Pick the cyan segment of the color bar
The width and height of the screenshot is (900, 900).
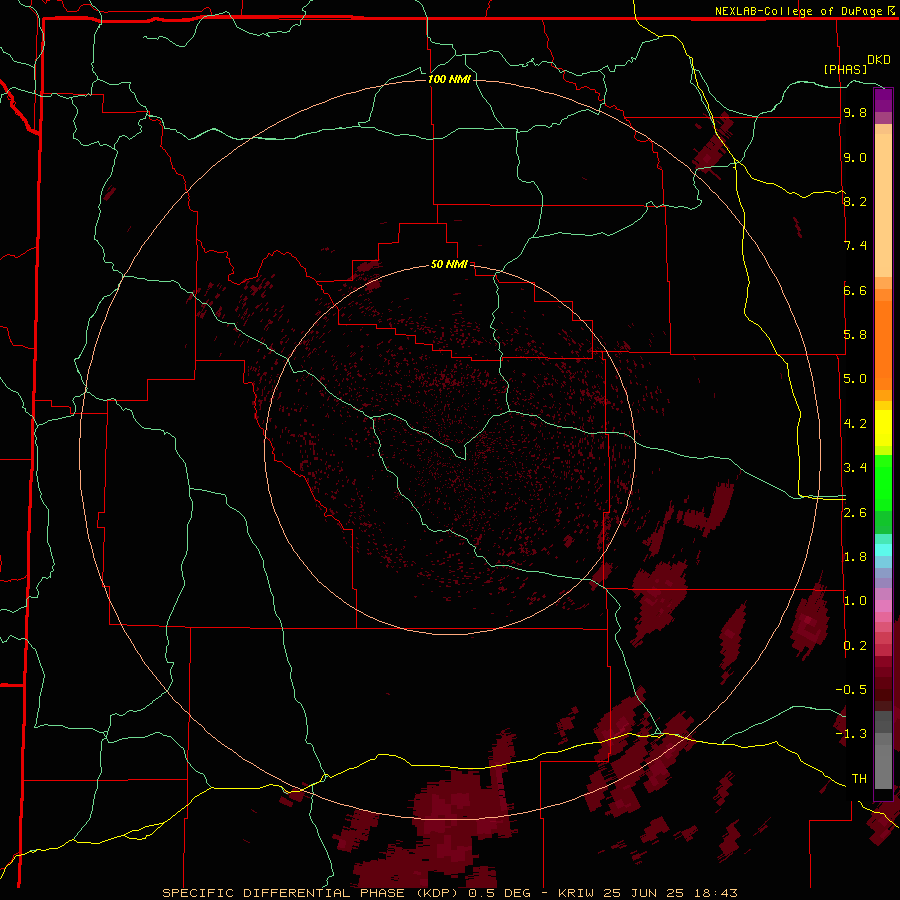click(x=883, y=550)
